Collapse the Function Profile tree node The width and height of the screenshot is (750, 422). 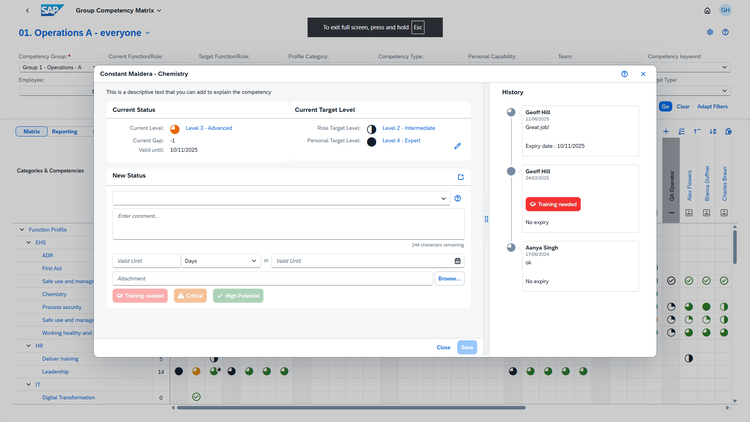[x=22, y=230]
